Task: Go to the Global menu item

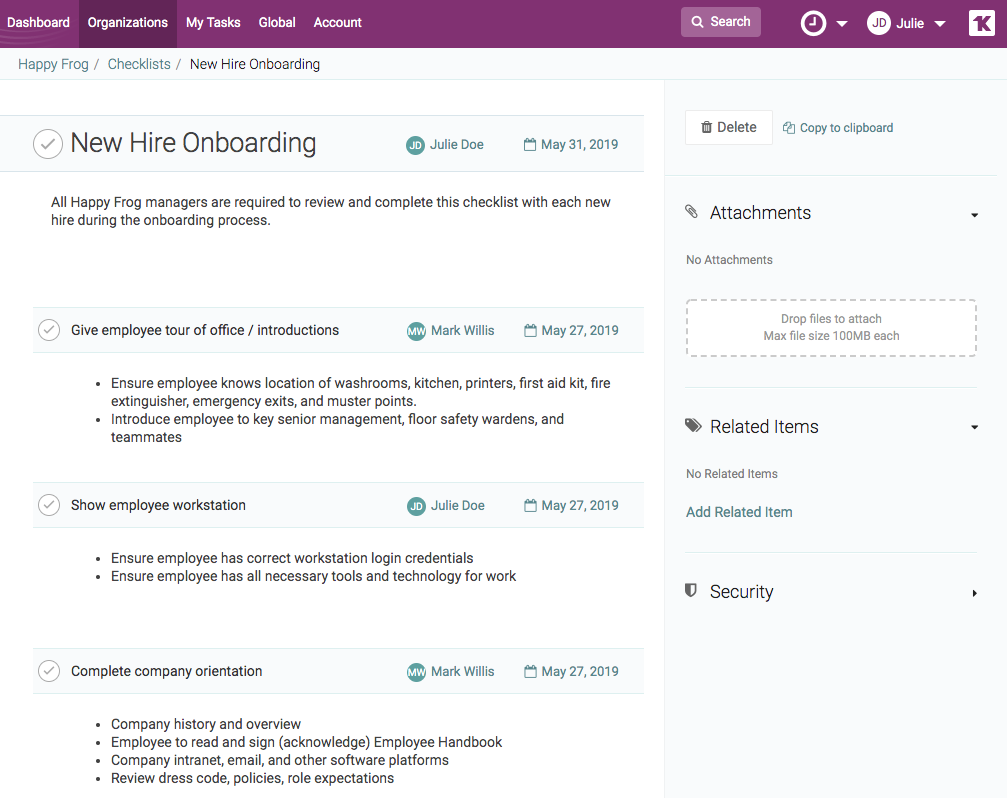Action: pos(277,23)
